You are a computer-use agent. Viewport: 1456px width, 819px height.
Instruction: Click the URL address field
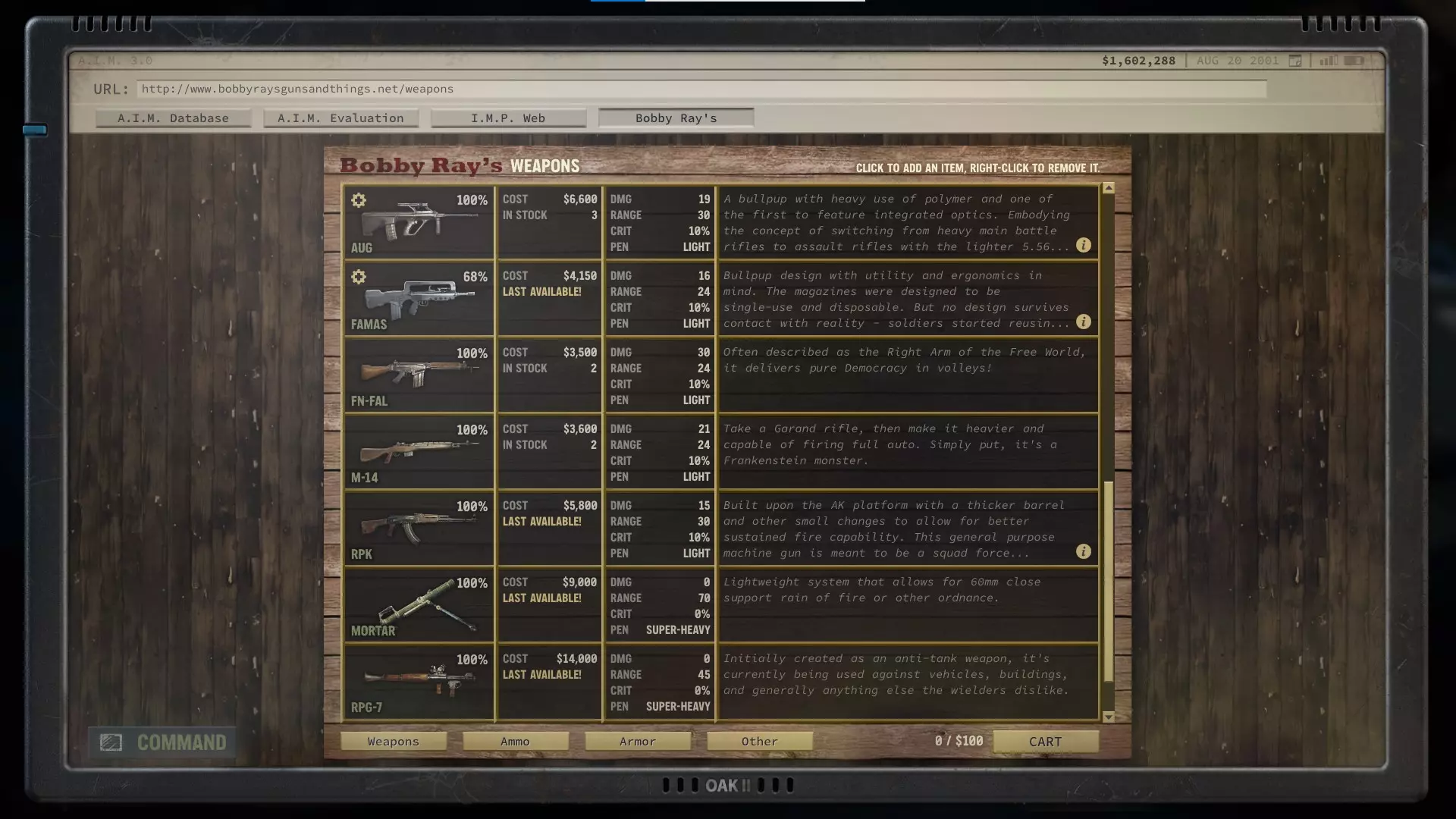pyautogui.click(x=701, y=89)
